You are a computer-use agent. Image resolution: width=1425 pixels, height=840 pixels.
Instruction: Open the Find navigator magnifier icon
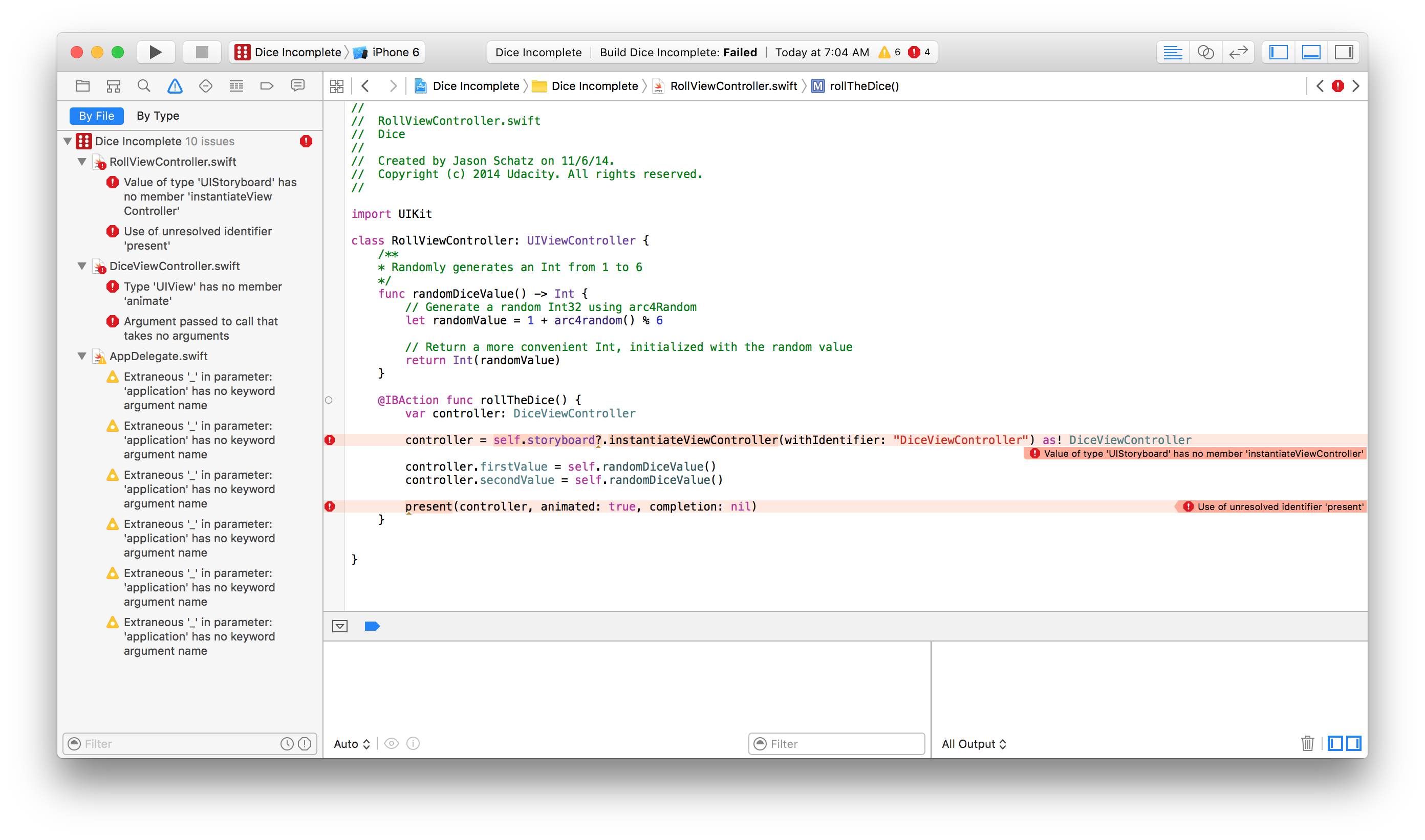tap(144, 86)
